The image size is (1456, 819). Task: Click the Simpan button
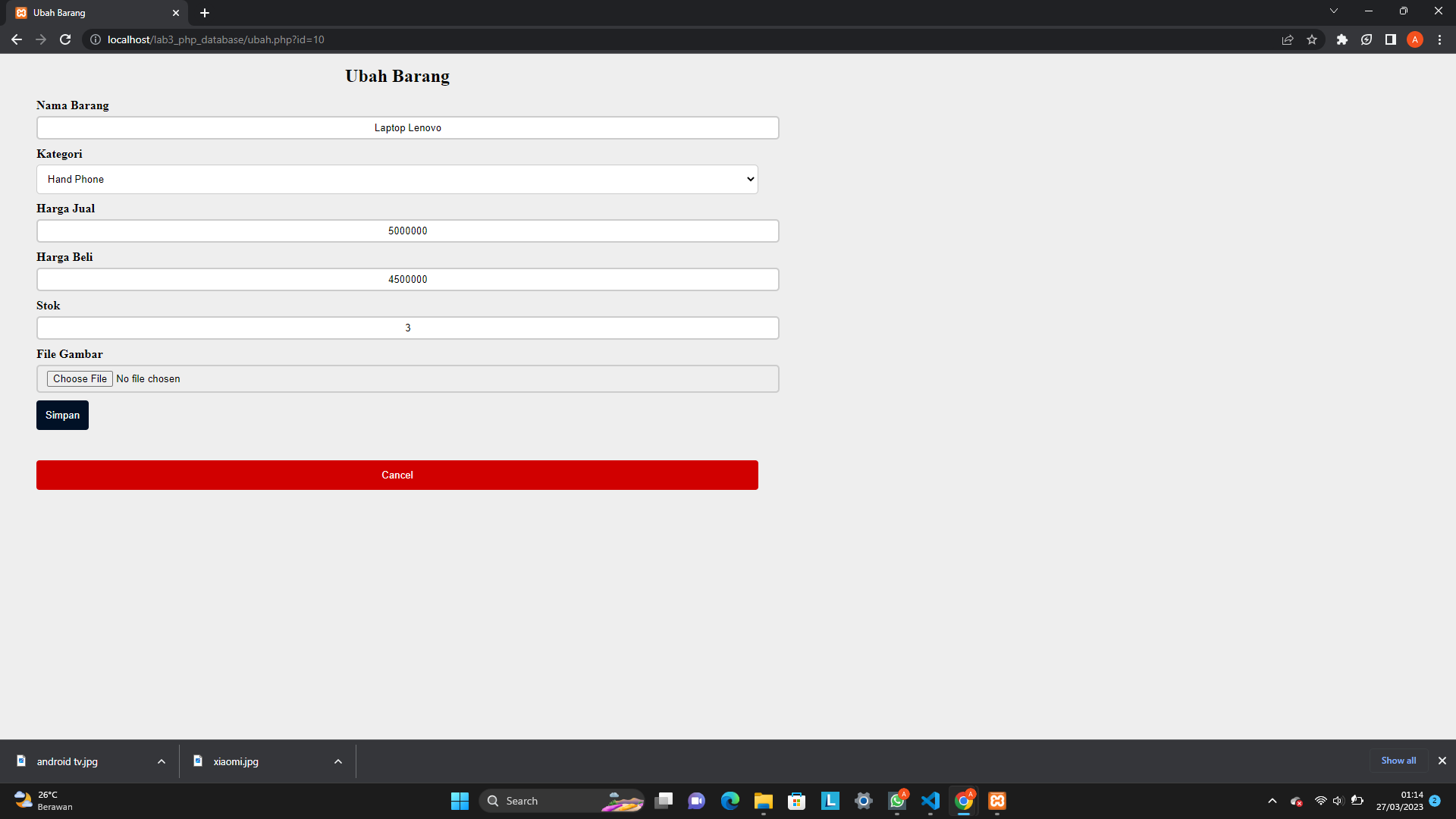coord(62,415)
